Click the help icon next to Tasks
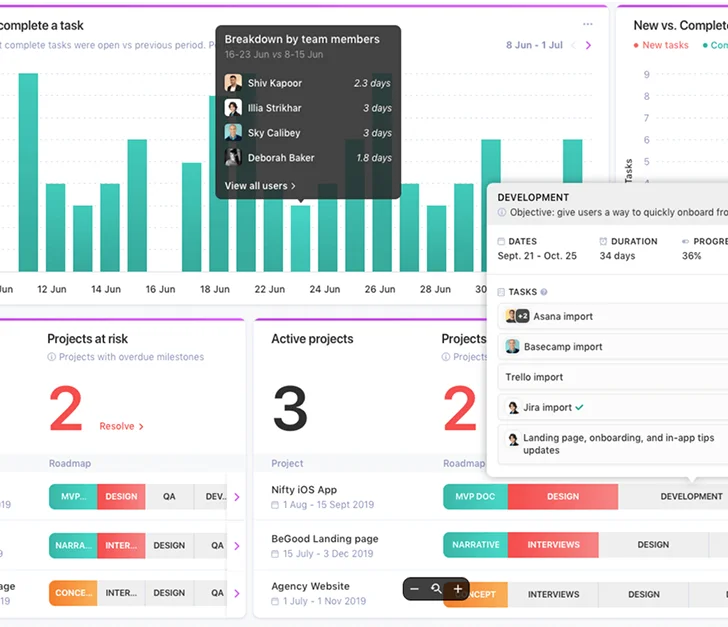 click(x=544, y=292)
